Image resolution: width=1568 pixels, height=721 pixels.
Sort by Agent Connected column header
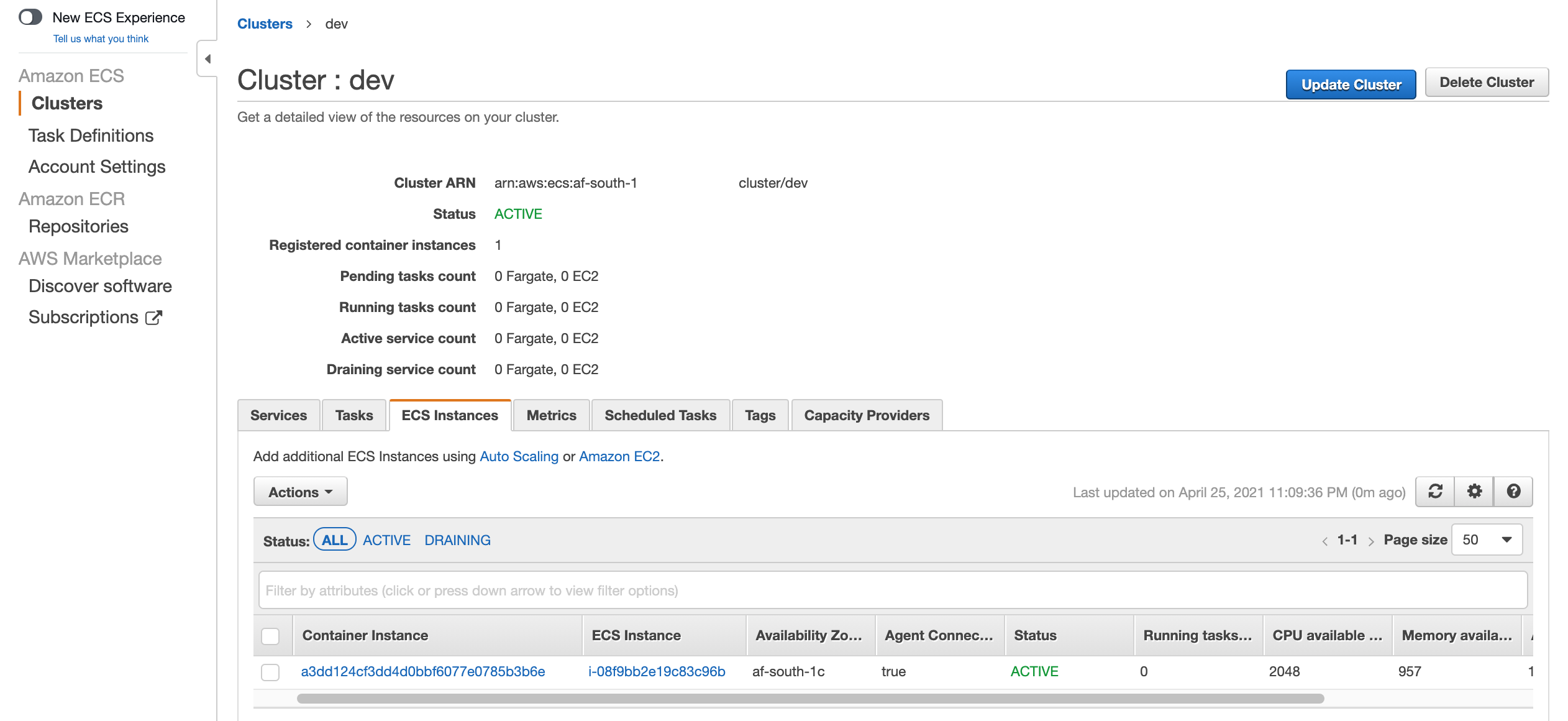point(940,635)
